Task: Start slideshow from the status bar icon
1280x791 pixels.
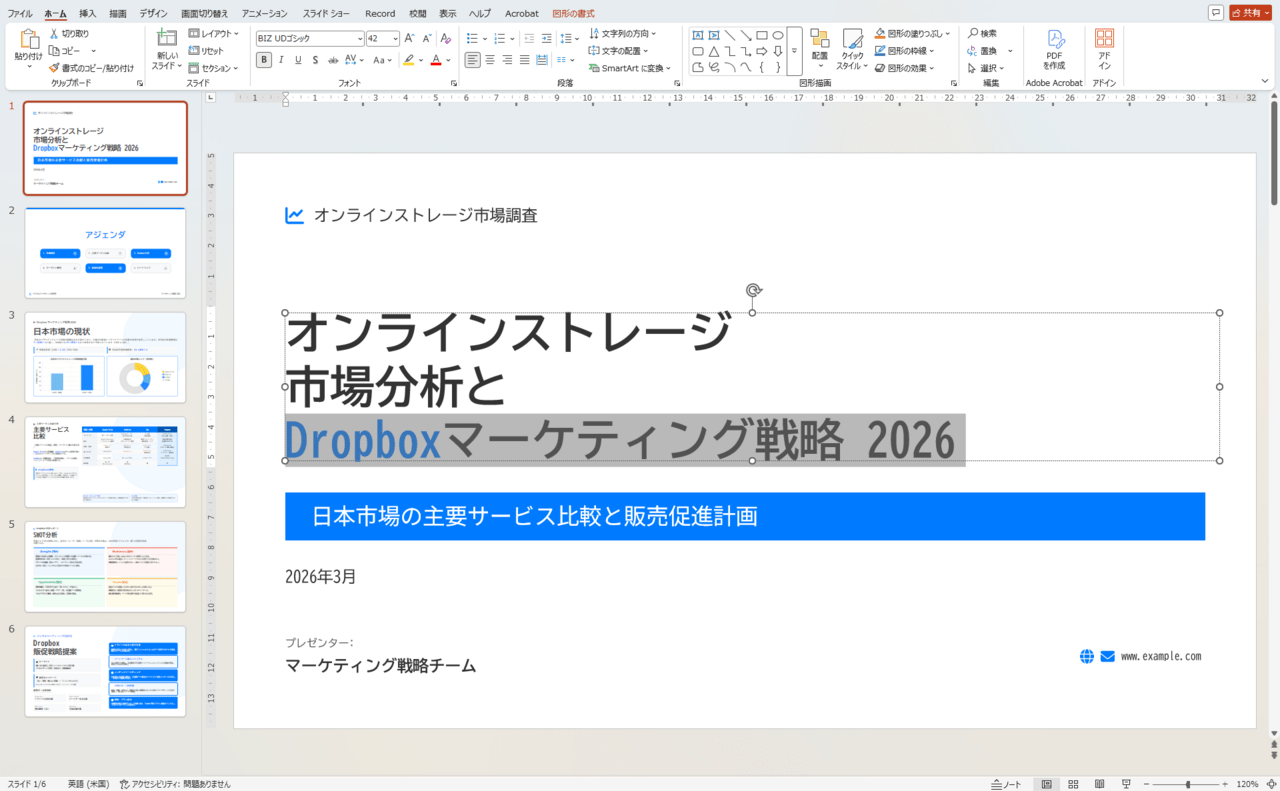Action: (1126, 784)
